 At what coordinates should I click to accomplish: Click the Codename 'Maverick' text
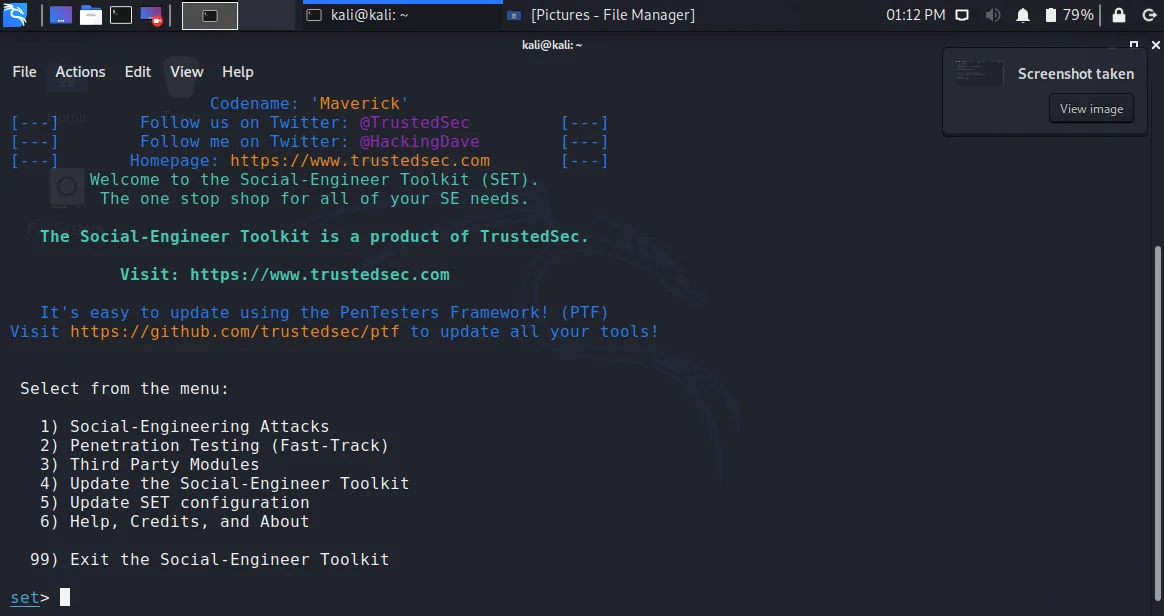coord(309,104)
